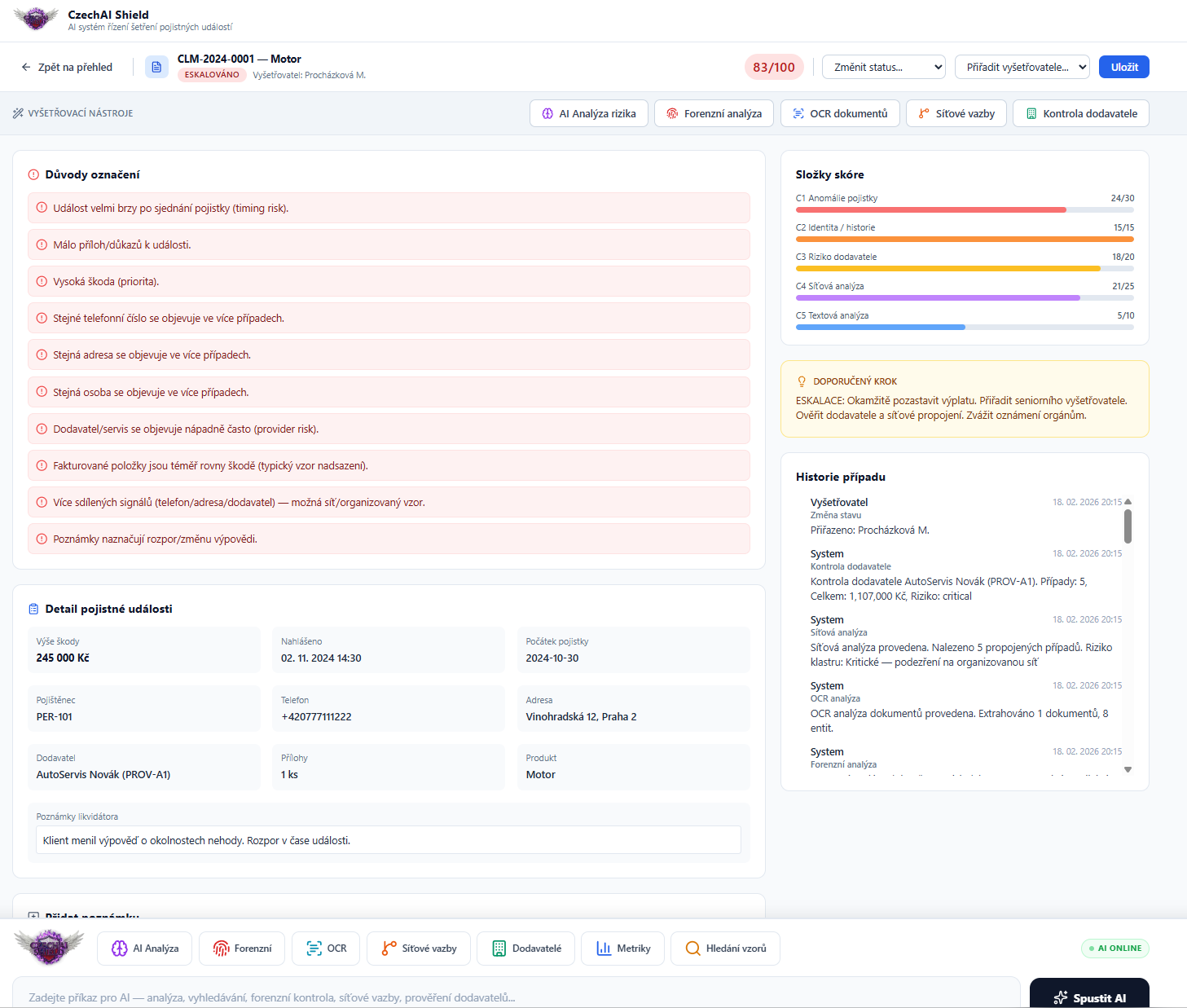Expand the Přiřadit vyšetřovatele dropdown
Screen dimensions: 1187x1008
[x=1022, y=67]
